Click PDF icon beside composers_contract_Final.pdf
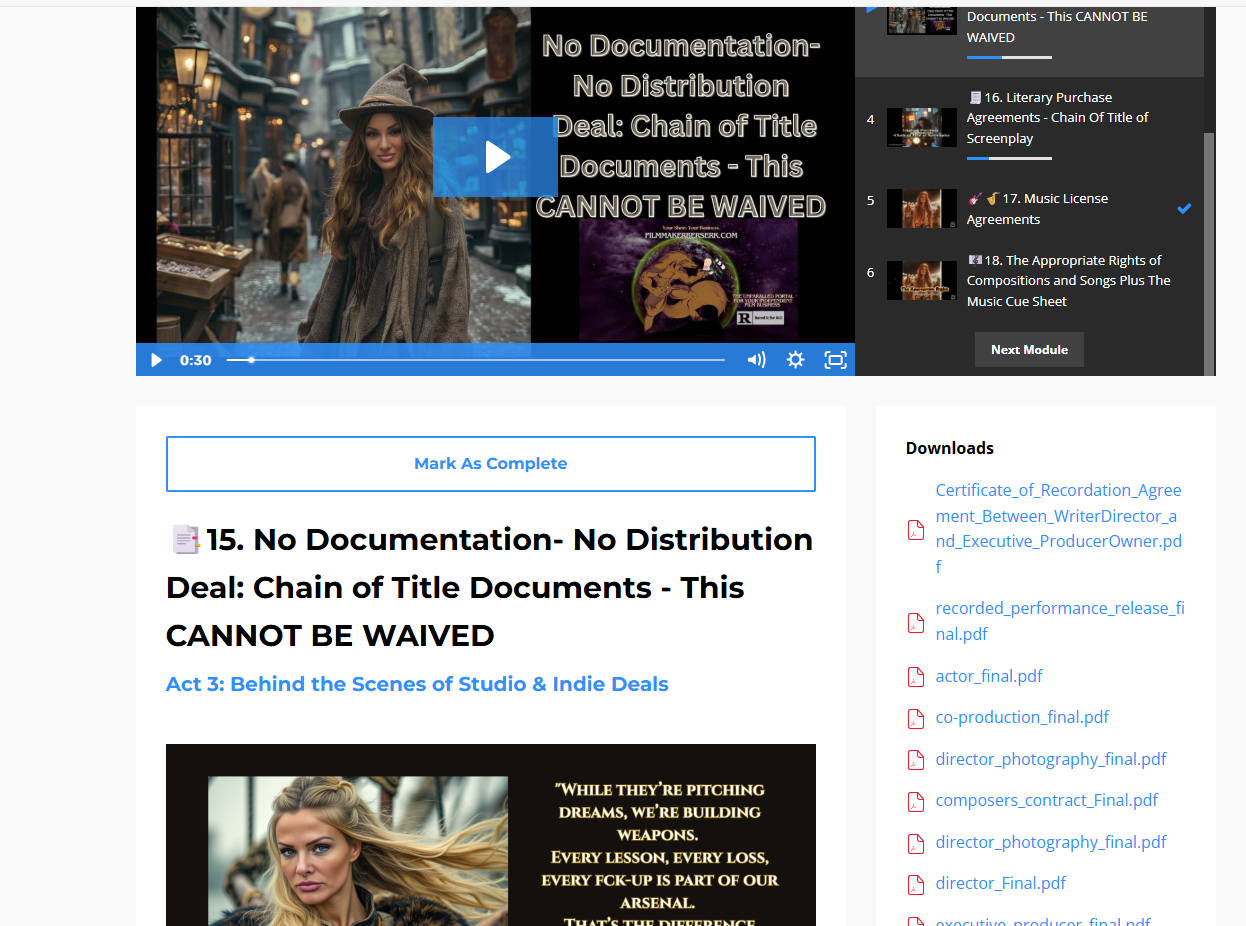1246x926 pixels. (x=915, y=801)
